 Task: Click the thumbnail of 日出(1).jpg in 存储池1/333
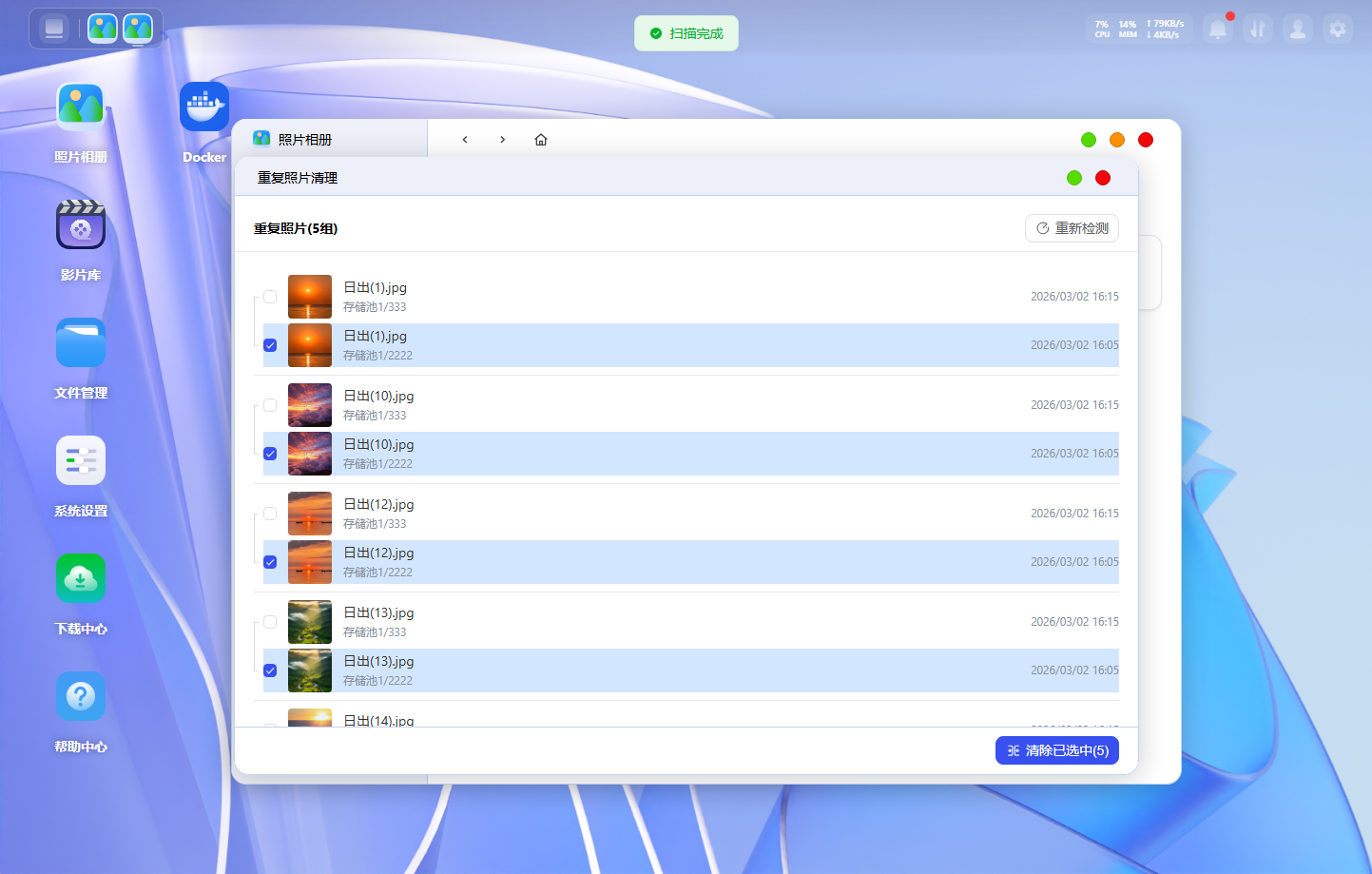click(x=310, y=297)
